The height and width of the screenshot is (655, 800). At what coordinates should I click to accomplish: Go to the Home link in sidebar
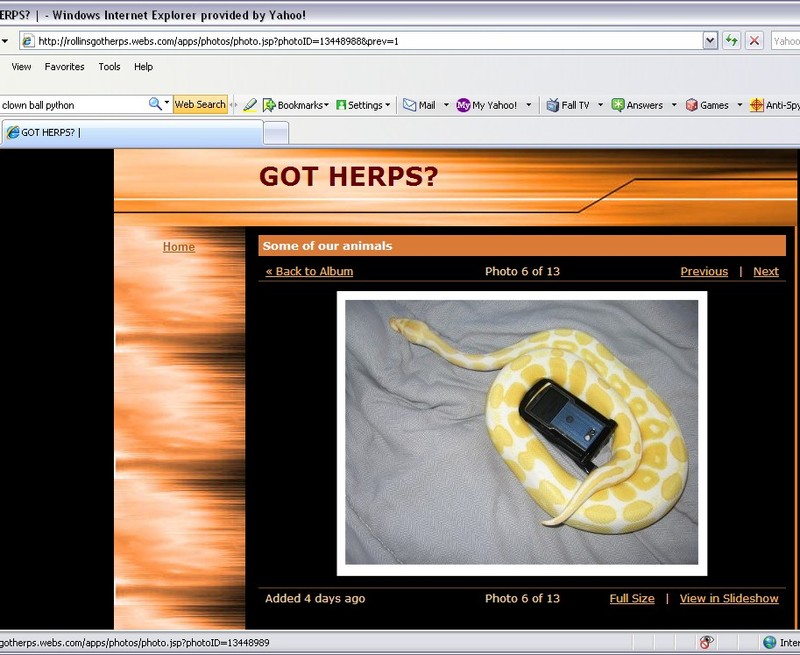[179, 247]
